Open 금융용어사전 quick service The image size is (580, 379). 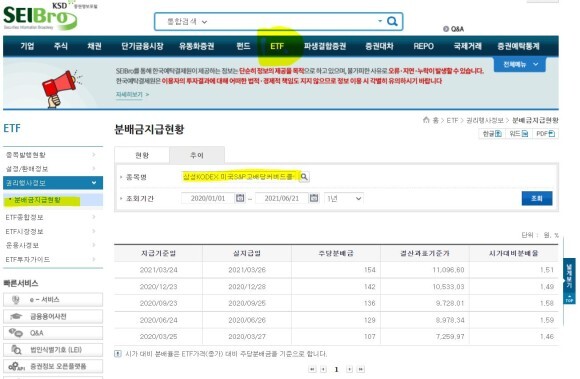coord(53,316)
